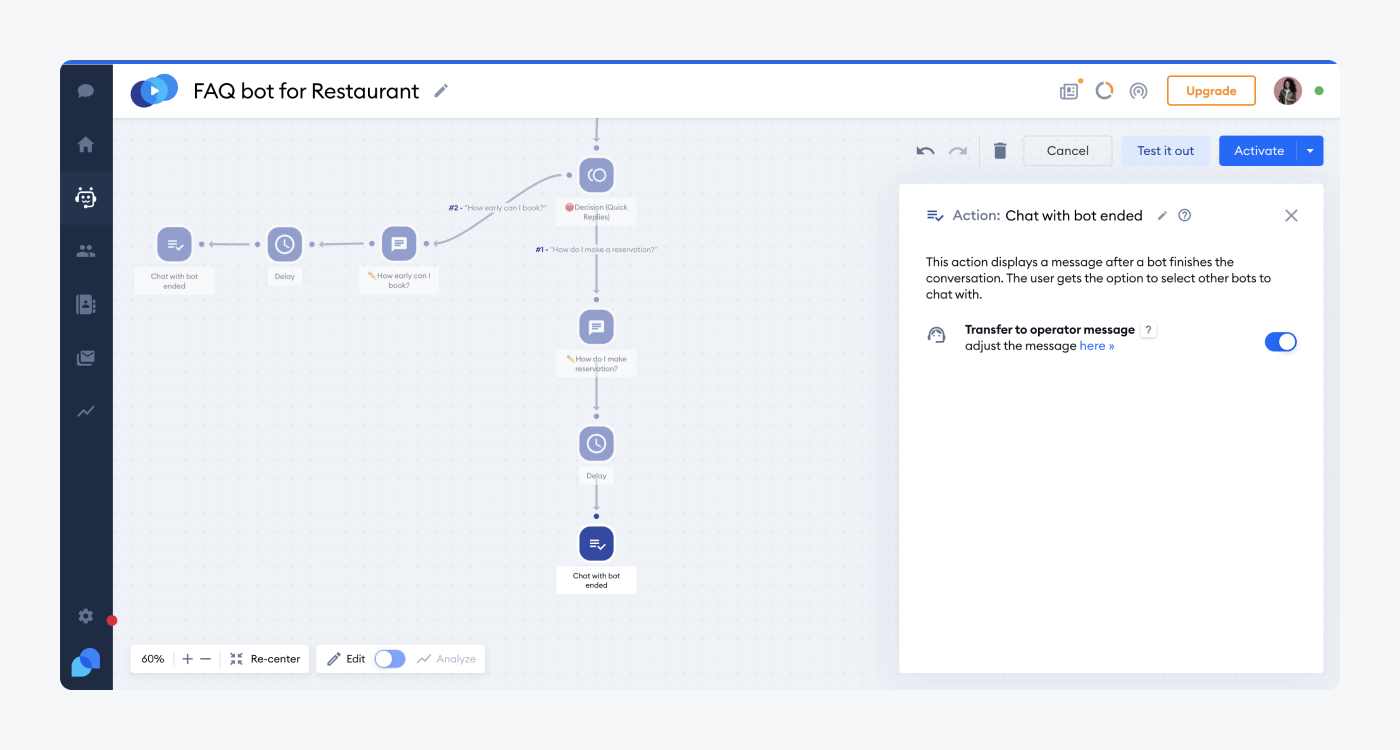Viewport: 1400px width, 750px height.
Task: Select the selected Chat with bot ended node
Action: [596, 544]
